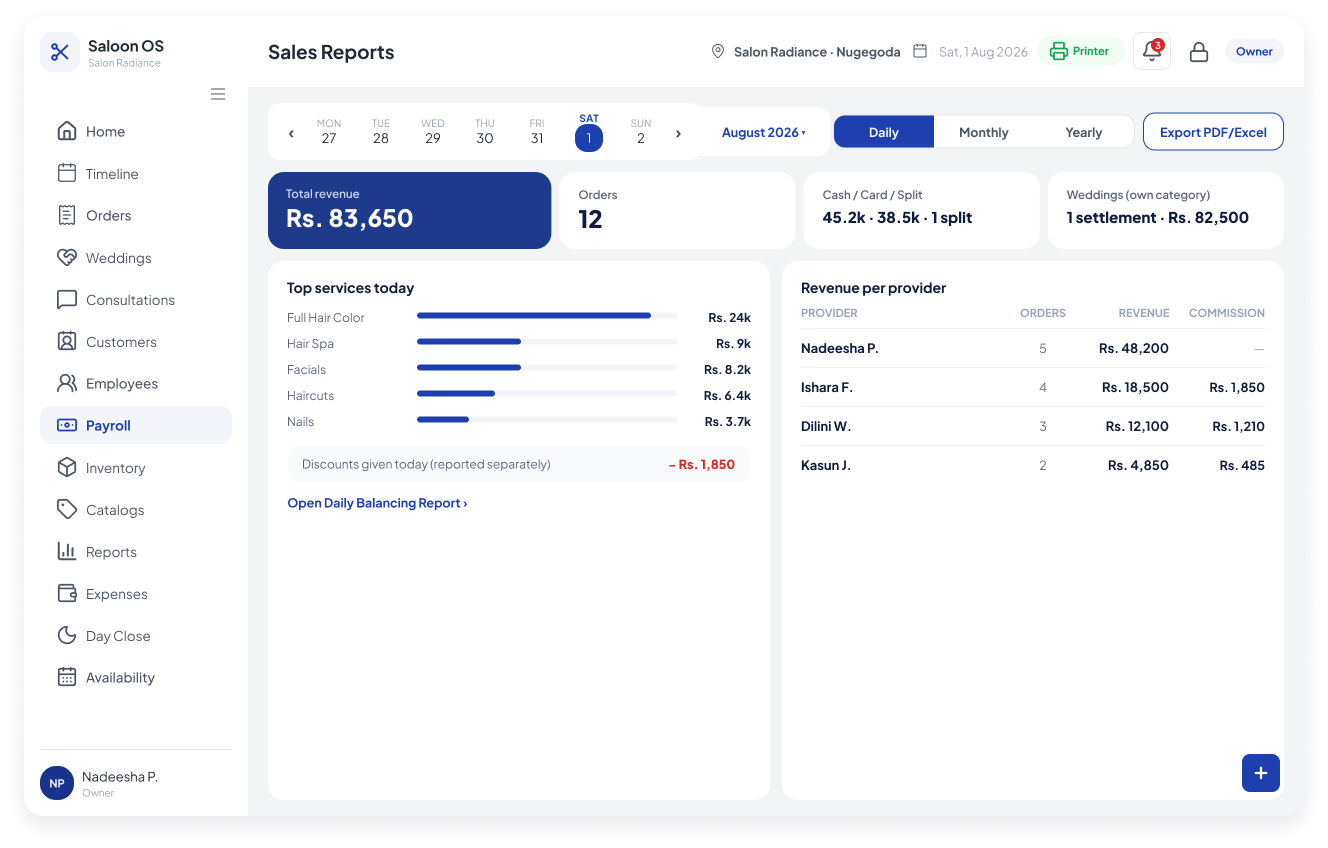The image size is (1328, 848).
Task: Click the calendar icon next to the date
Action: [x=920, y=51]
